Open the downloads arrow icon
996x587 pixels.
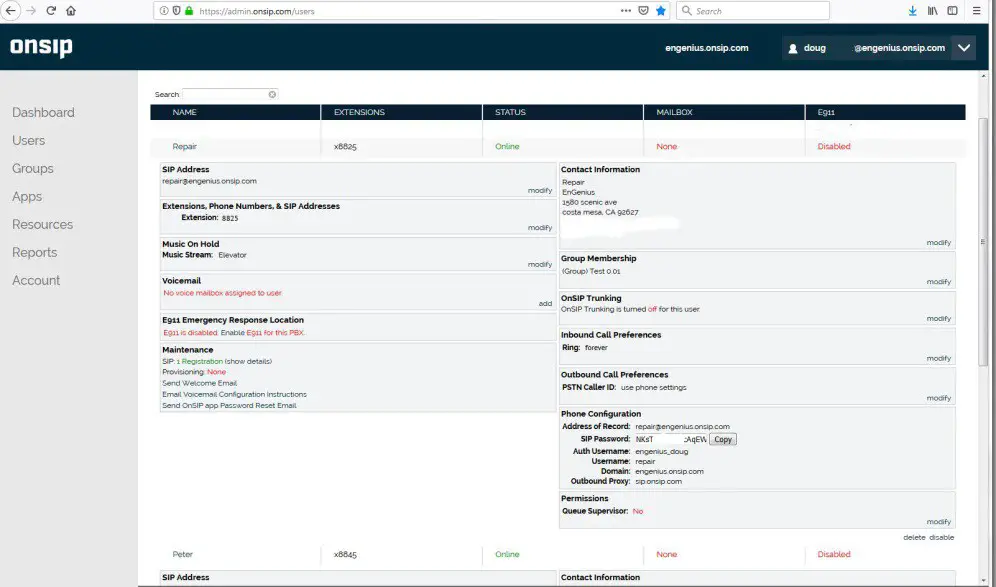[x=913, y=11]
